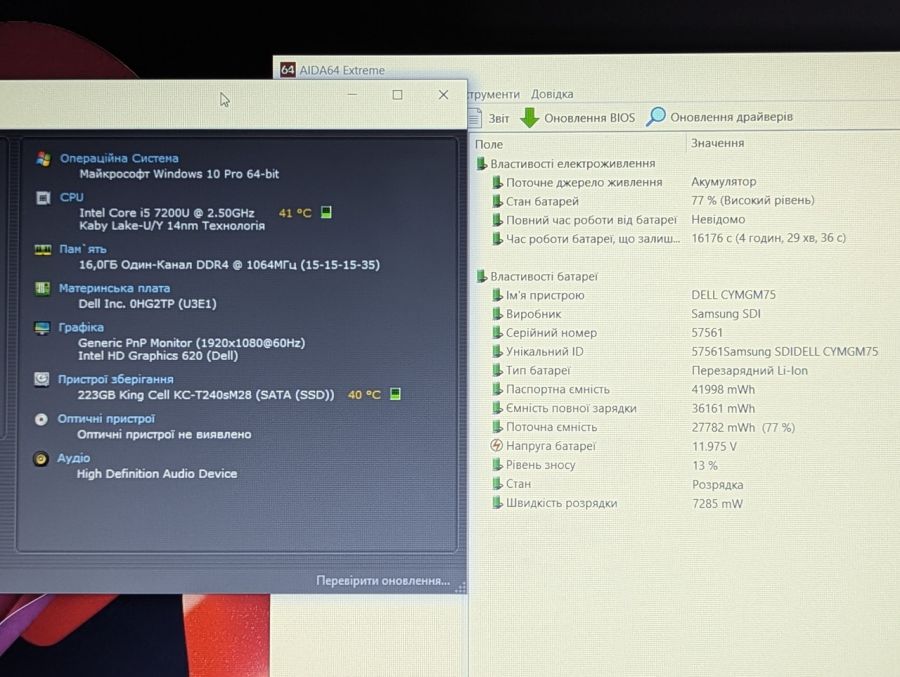Click the battery icon beside Поточне джерело живлення
The width and height of the screenshot is (900, 677).
(497, 183)
